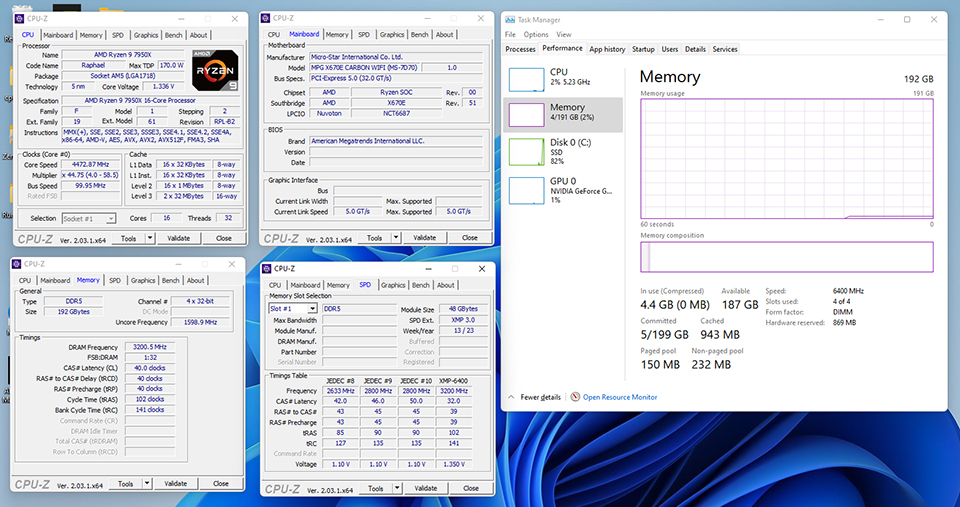
Task: Click the Memory composition bar
Action: (787, 257)
